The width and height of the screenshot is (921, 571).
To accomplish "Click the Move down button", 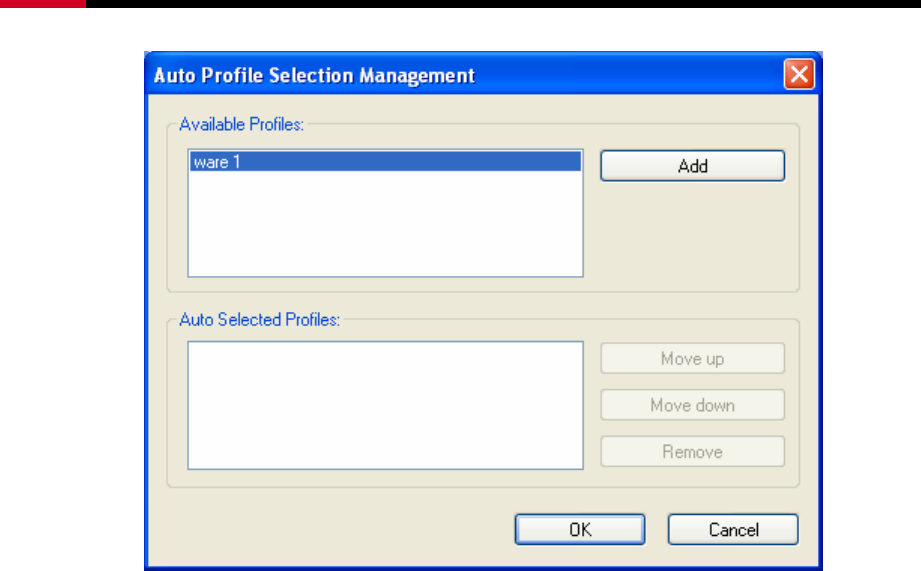I will pos(693,405).
